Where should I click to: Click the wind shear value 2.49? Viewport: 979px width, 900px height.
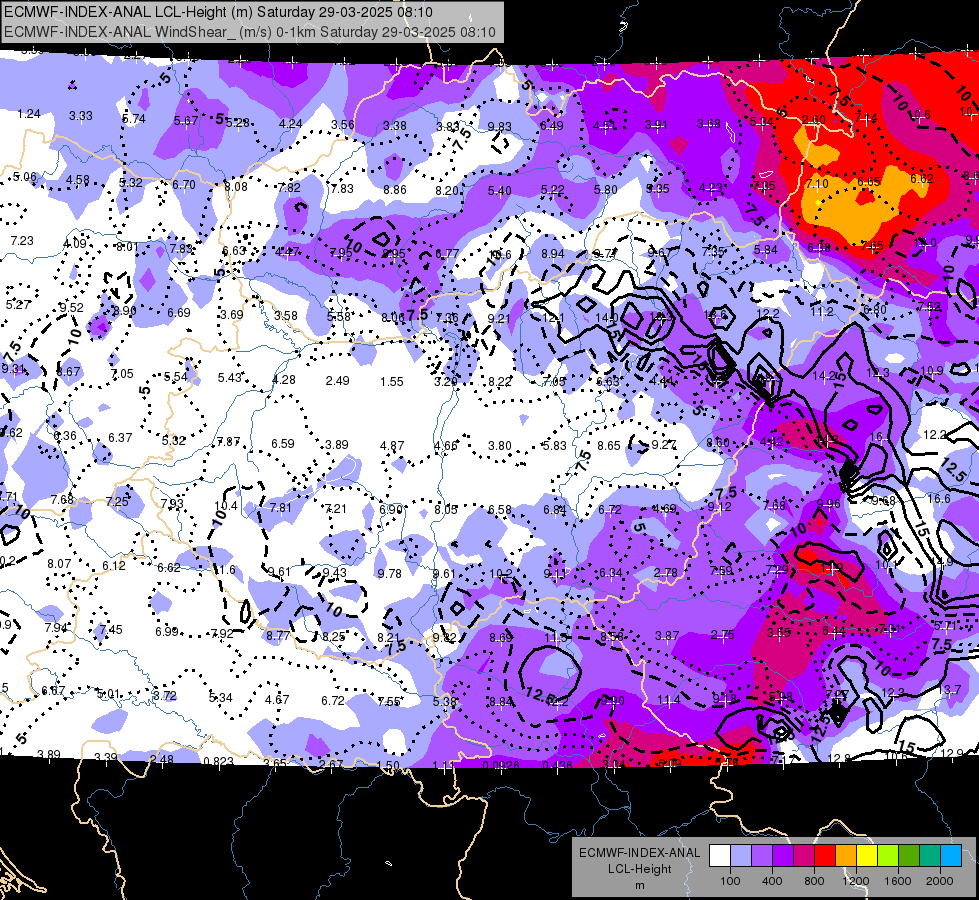[338, 381]
